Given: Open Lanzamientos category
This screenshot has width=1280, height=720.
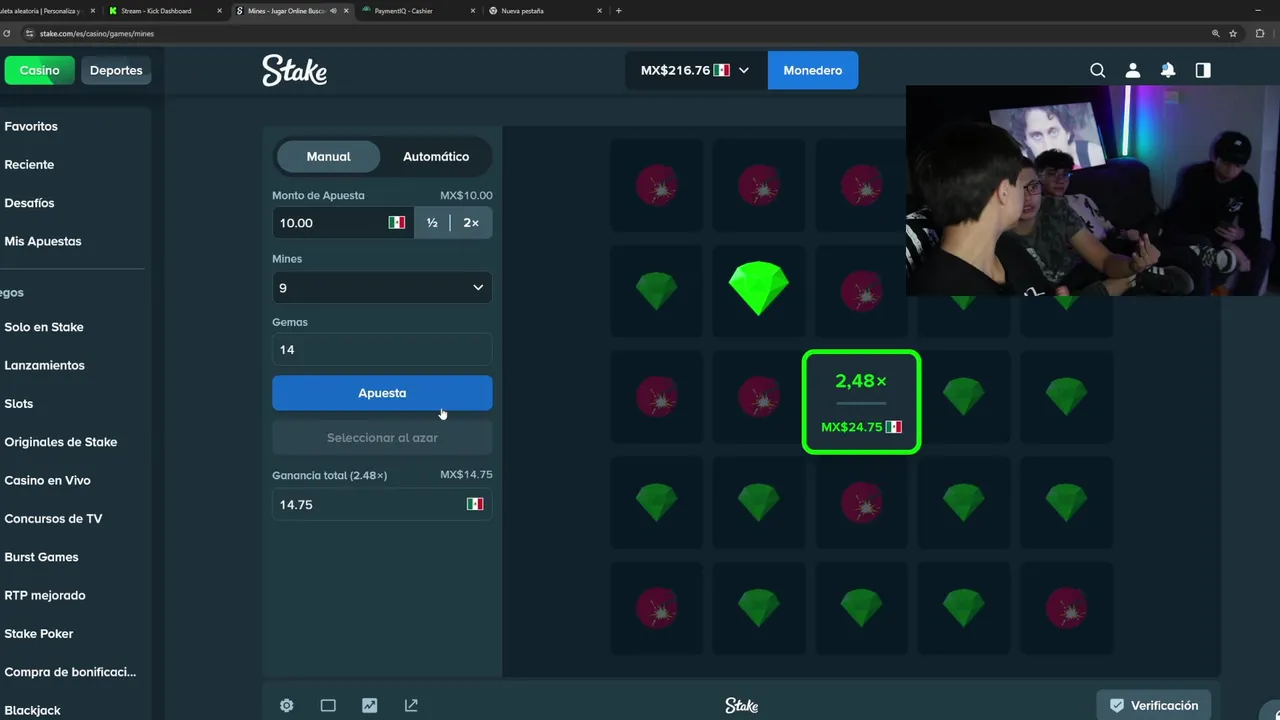Looking at the screenshot, I should [x=44, y=365].
